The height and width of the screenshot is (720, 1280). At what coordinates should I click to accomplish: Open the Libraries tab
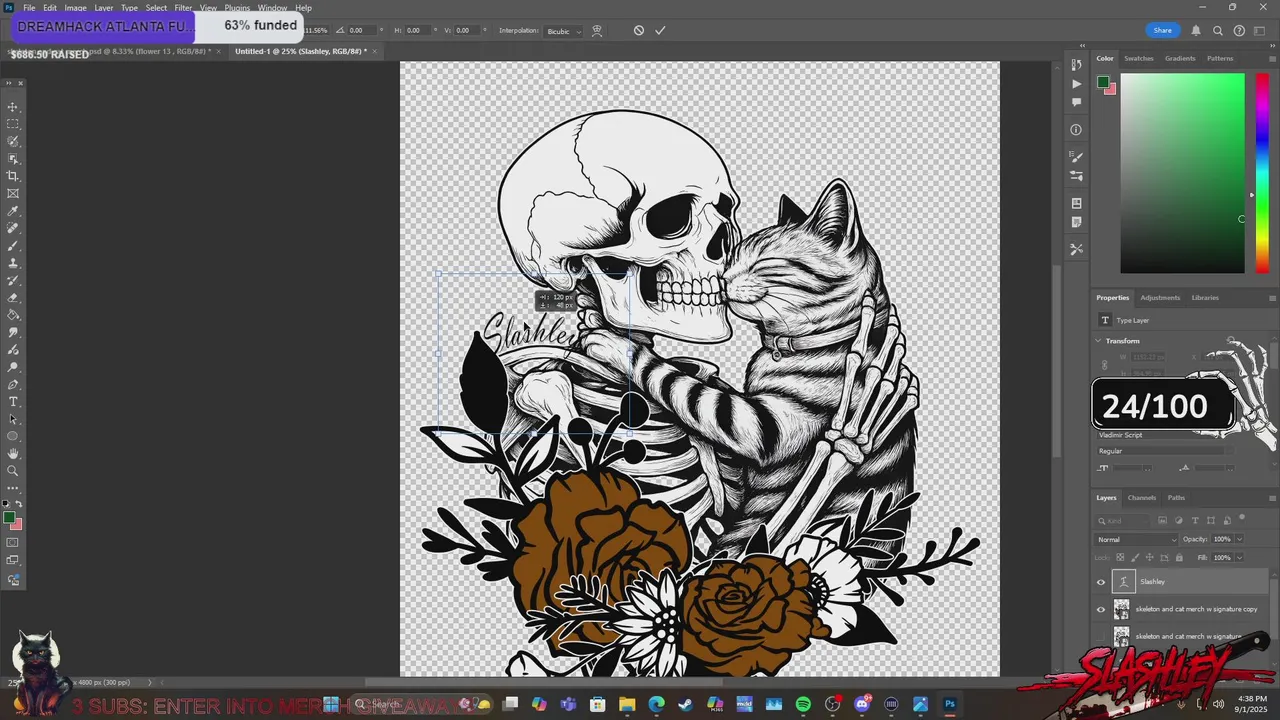(x=1205, y=298)
